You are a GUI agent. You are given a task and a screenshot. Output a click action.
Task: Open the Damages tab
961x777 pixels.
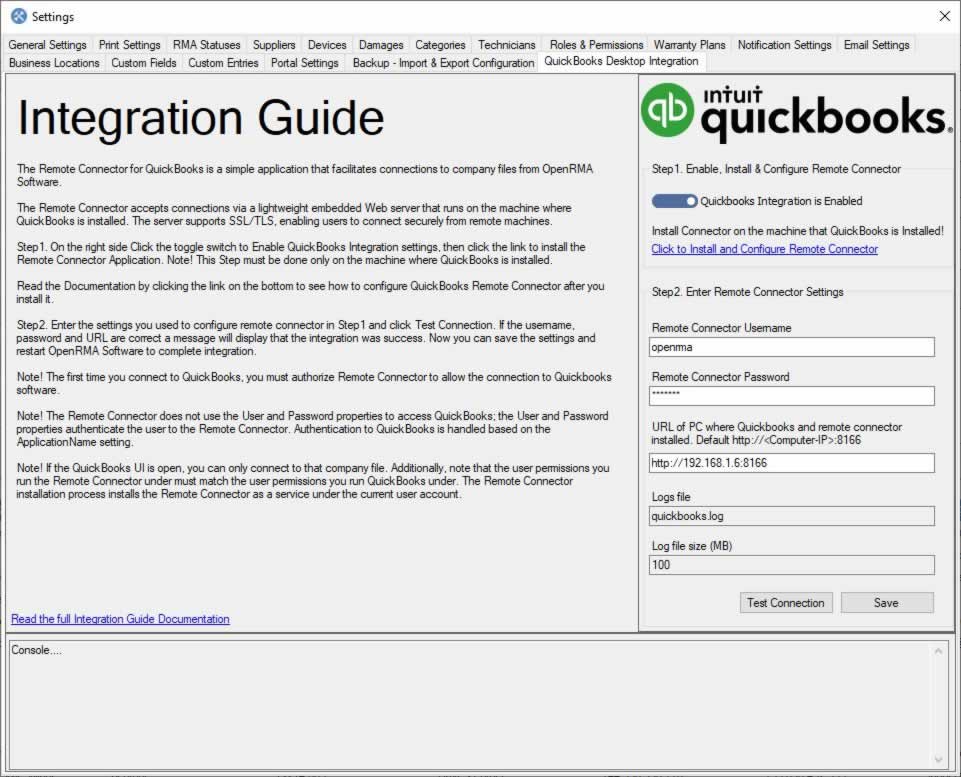(381, 45)
